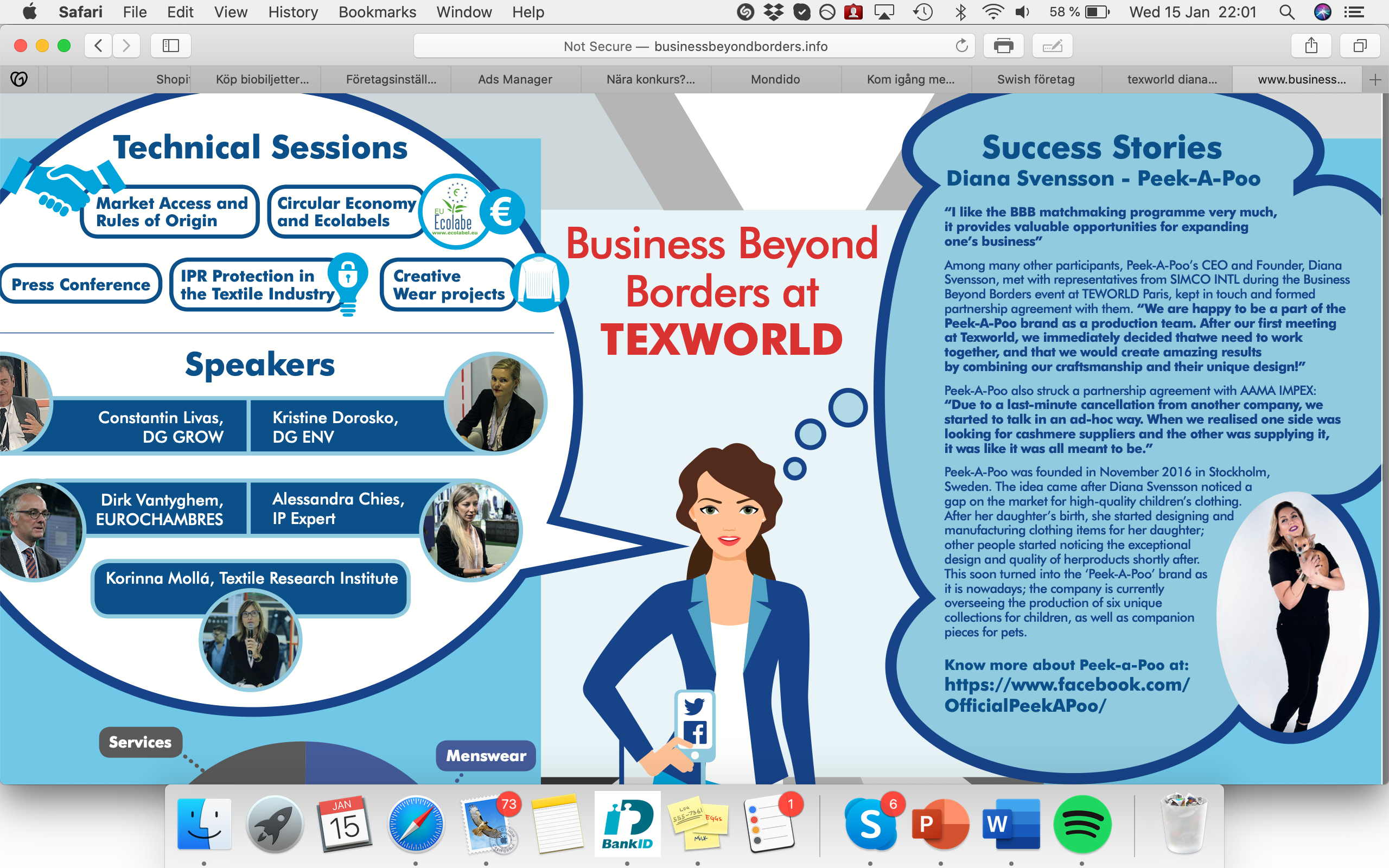Click the Facebook icon on the phone
Image resolution: width=1389 pixels, height=868 pixels.
tap(695, 733)
